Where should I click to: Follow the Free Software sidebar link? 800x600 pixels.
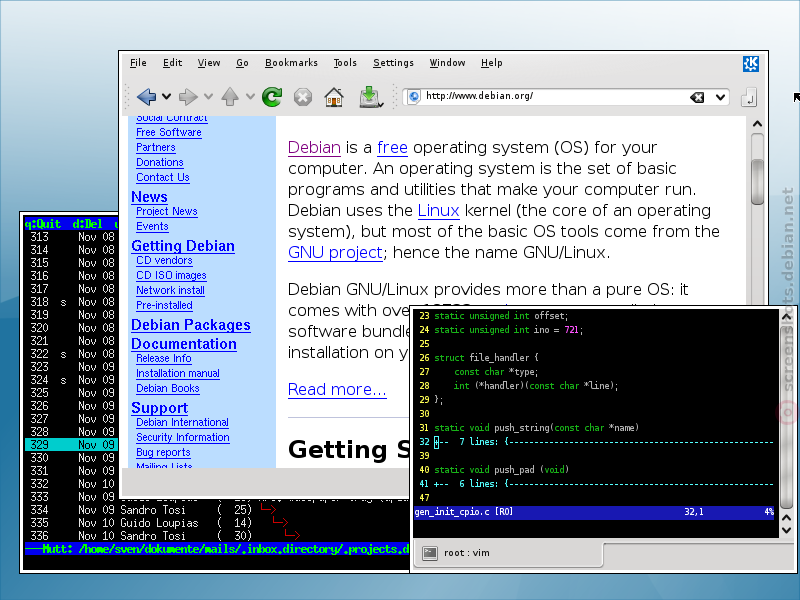click(x=169, y=132)
